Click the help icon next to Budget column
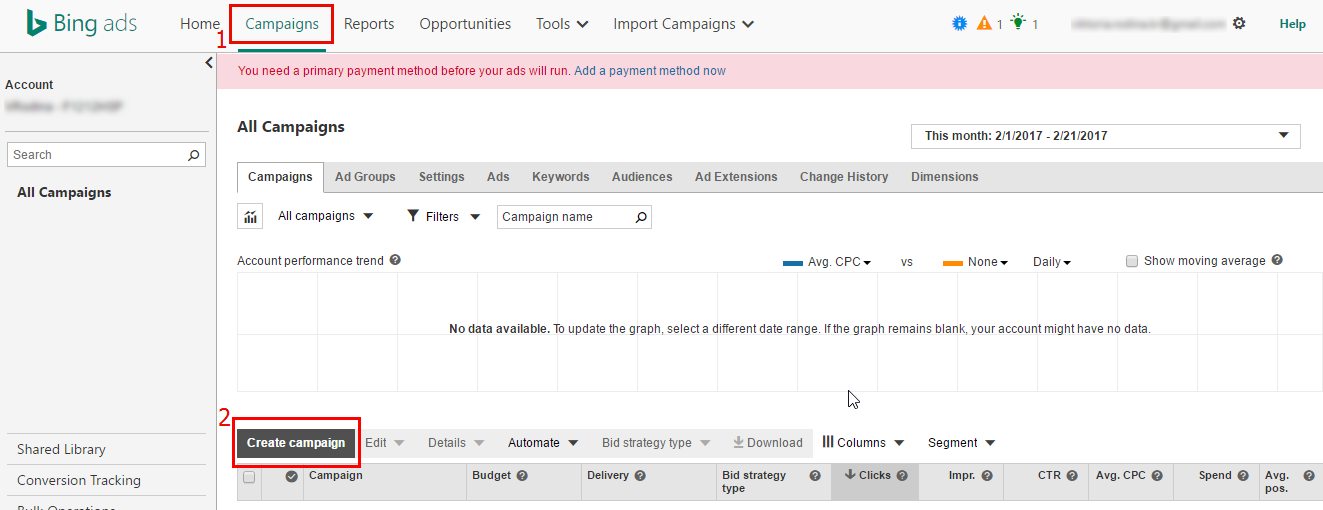This screenshot has width=1323, height=510. (x=522, y=476)
